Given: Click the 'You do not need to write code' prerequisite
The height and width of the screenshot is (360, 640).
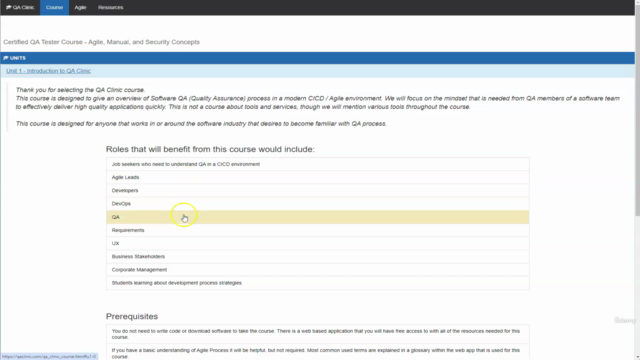Looking at the screenshot, I should [x=318, y=334].
